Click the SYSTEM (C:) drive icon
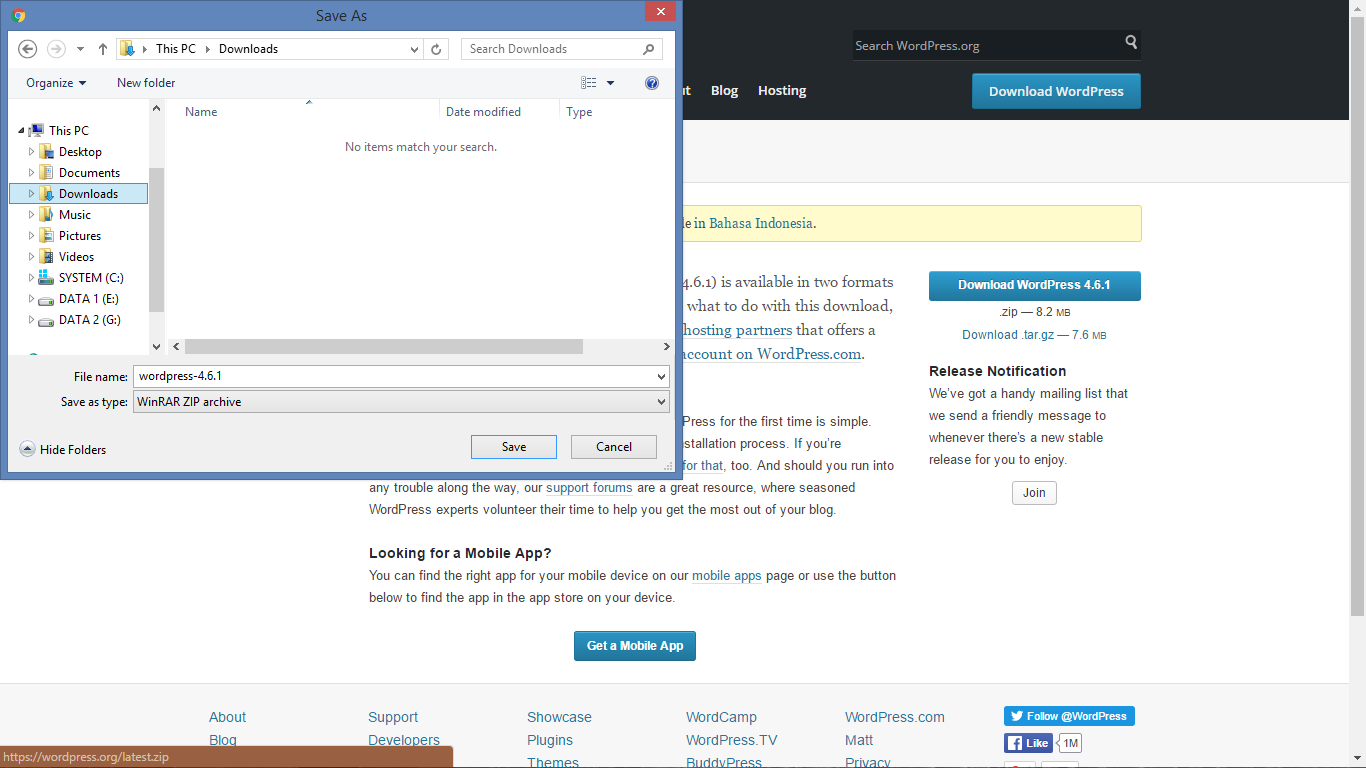 click(x=46, y=278)
